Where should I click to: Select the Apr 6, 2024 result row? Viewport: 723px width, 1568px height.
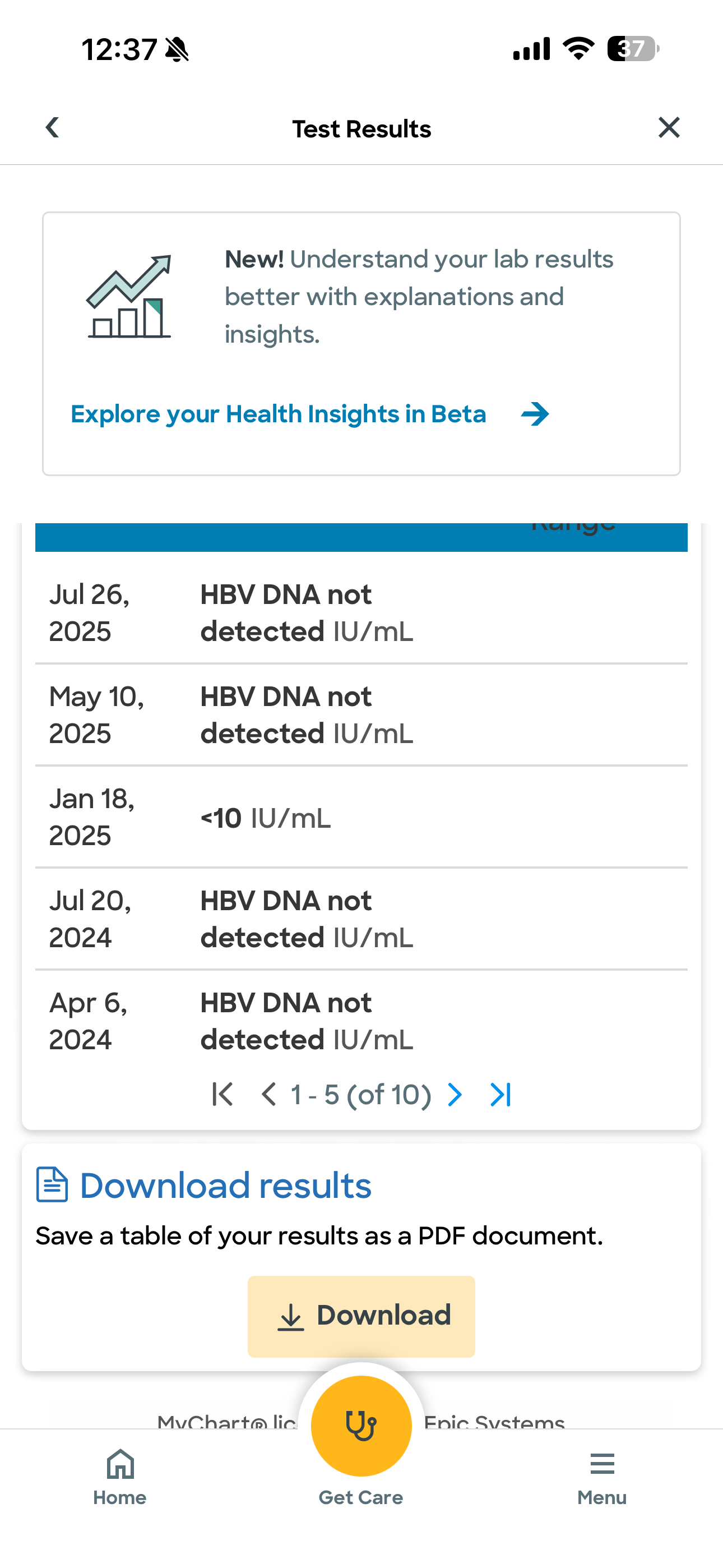click(x=361, y=1021)
